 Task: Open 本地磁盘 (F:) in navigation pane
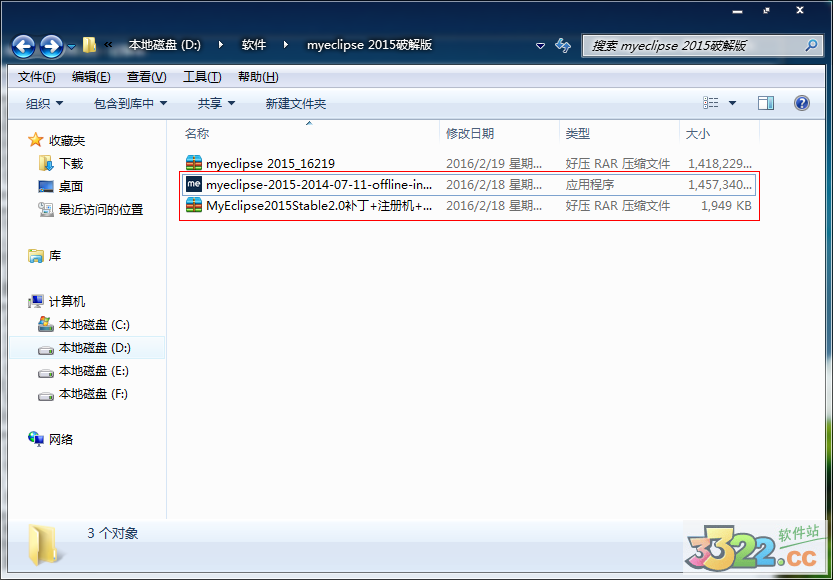click(94, 394)
